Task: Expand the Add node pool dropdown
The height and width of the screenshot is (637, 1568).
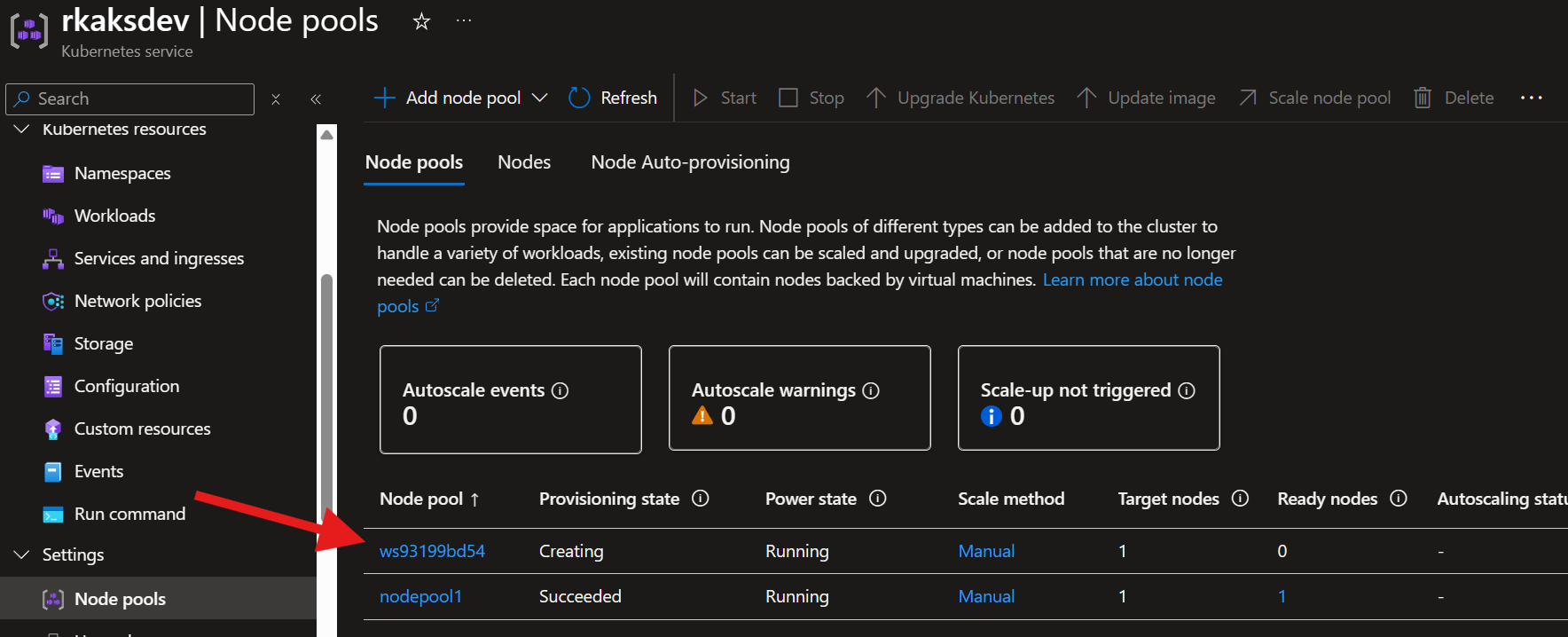Action: [539, 98]
